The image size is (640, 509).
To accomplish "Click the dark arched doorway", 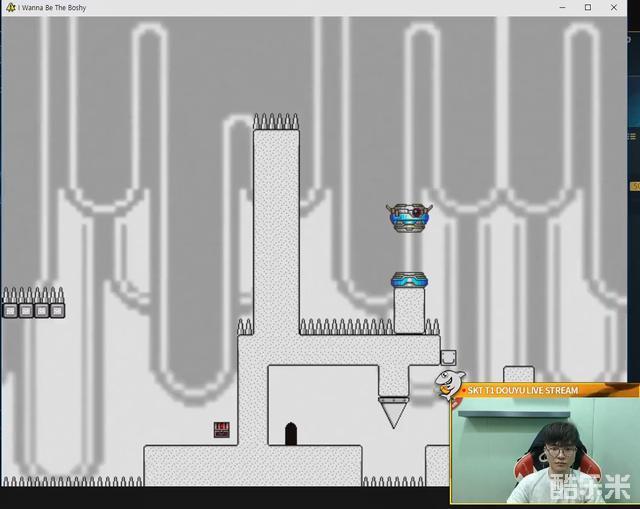I will coord(291,433).
